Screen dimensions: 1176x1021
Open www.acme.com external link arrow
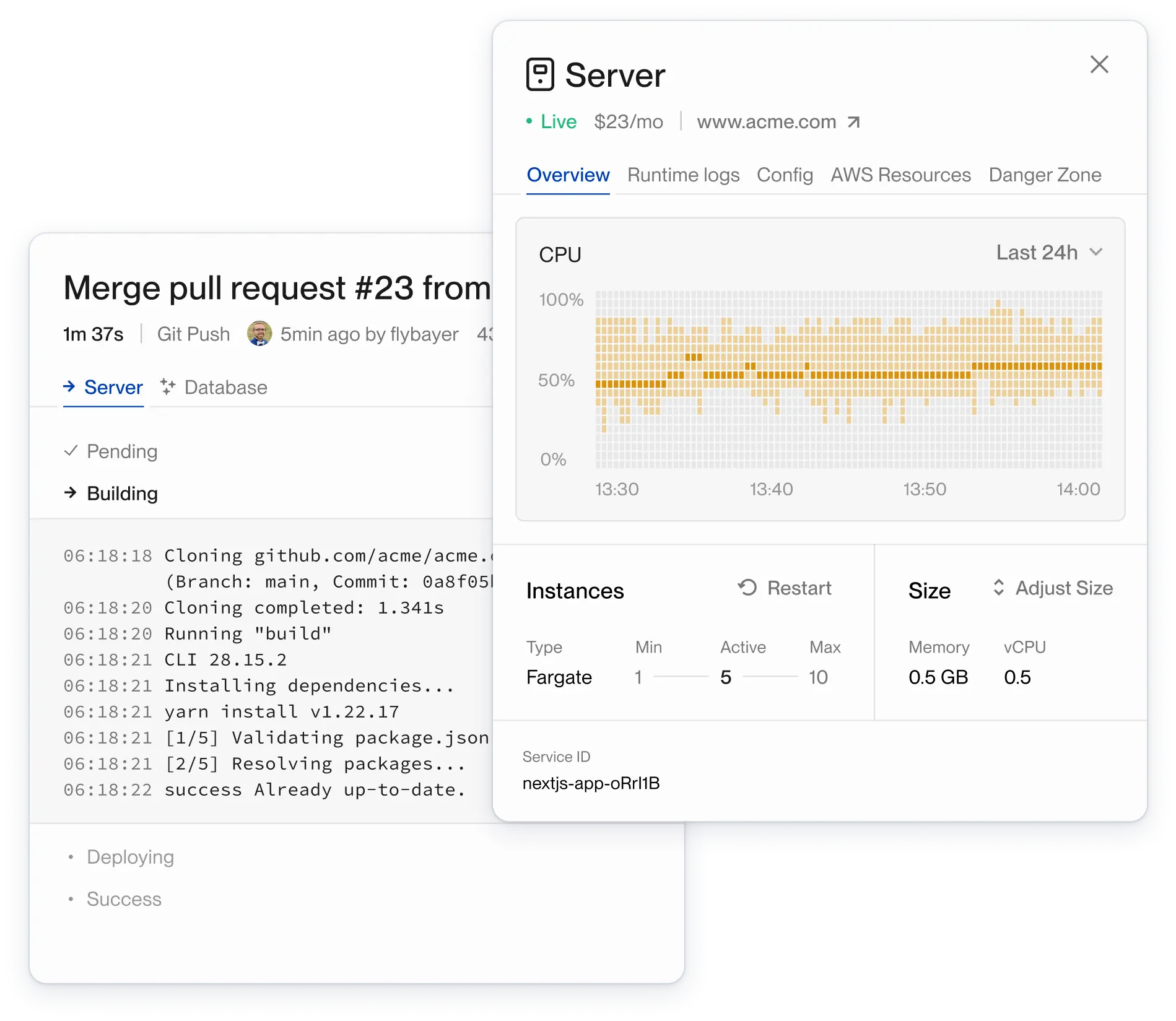point(853,122)
